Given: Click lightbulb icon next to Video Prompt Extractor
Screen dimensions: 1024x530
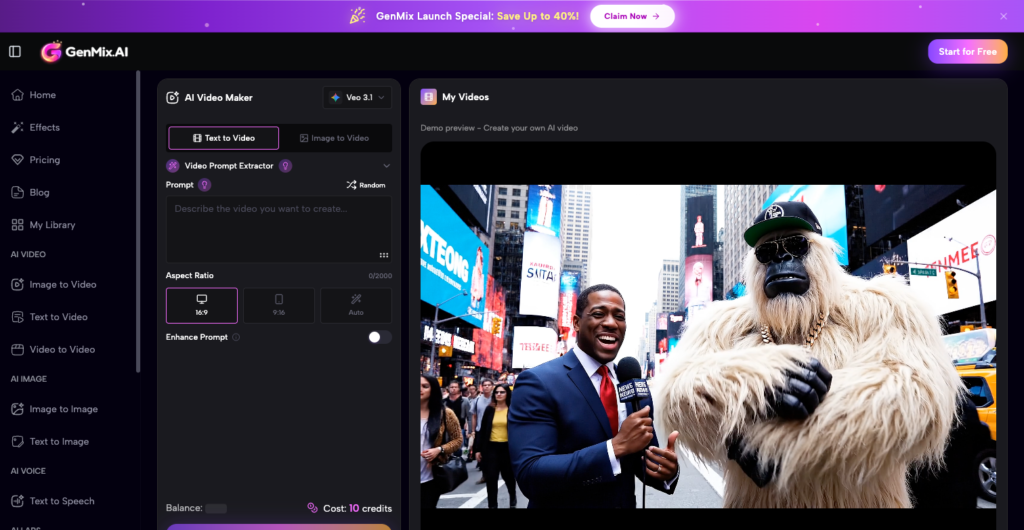Looking at the screenshot, I should click(286, 166).
